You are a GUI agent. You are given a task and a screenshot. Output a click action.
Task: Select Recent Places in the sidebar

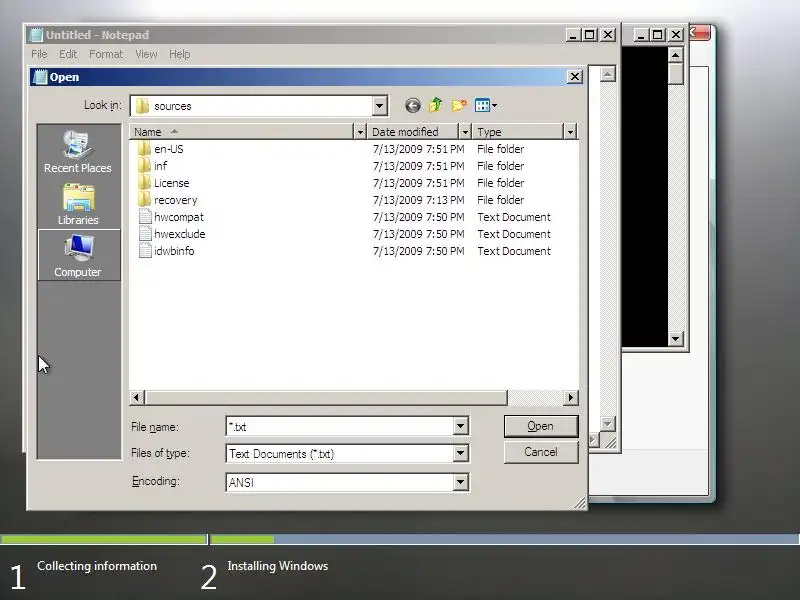78,152
